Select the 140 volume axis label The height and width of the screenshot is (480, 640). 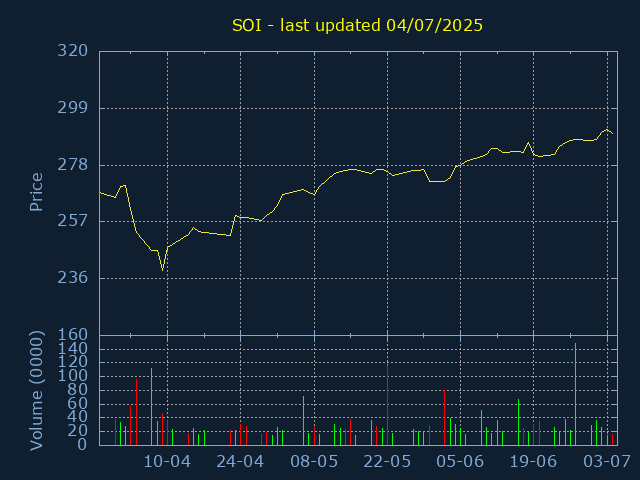73,348
